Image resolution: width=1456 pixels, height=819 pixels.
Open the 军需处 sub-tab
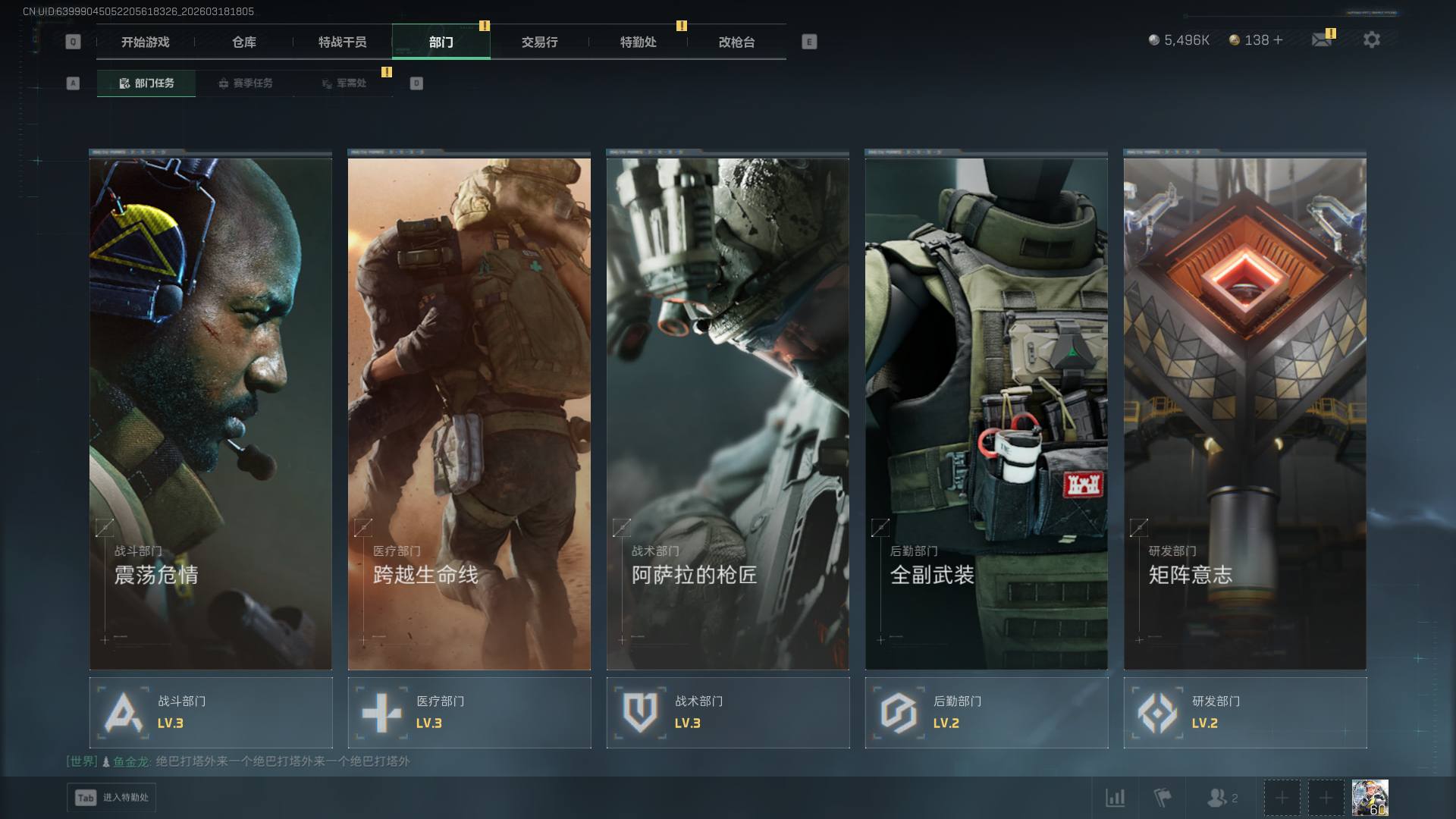[344, 83]
